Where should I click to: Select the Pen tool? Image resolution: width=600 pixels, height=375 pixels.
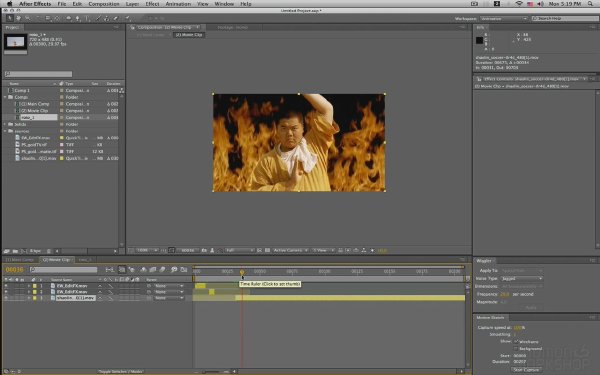(x=78, y=18)
